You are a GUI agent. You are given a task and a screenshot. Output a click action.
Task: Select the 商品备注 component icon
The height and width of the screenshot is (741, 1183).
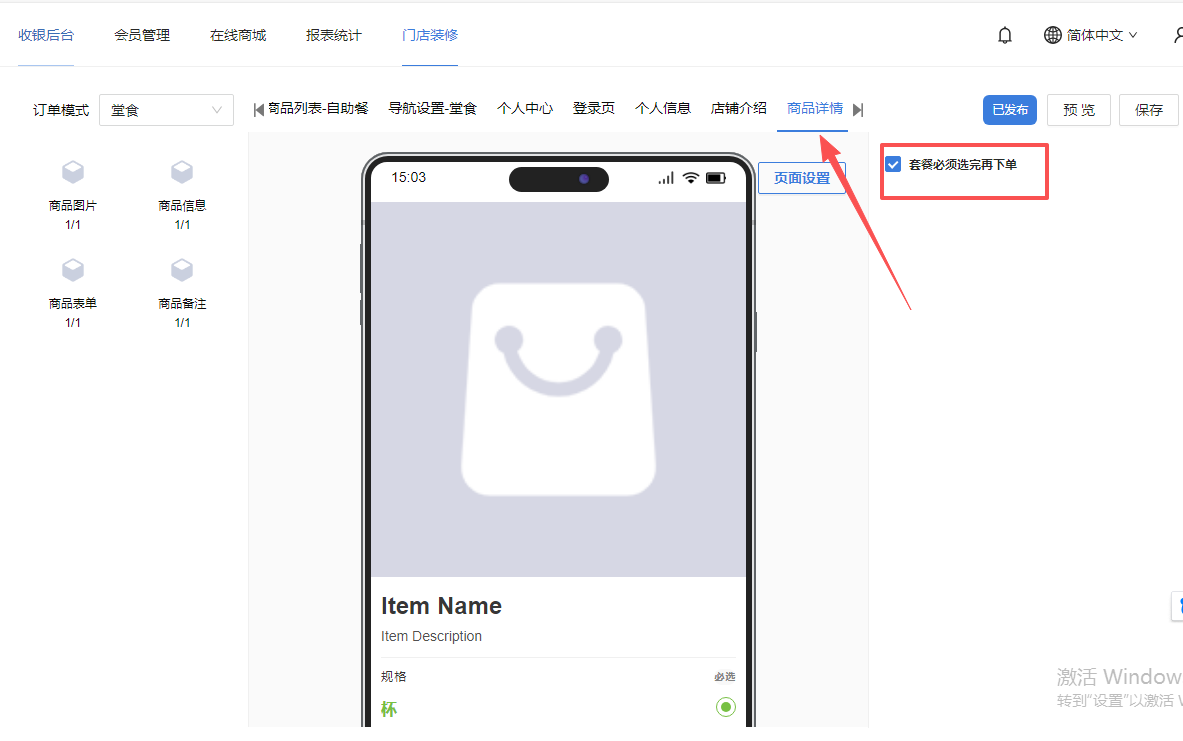point(182,270)
